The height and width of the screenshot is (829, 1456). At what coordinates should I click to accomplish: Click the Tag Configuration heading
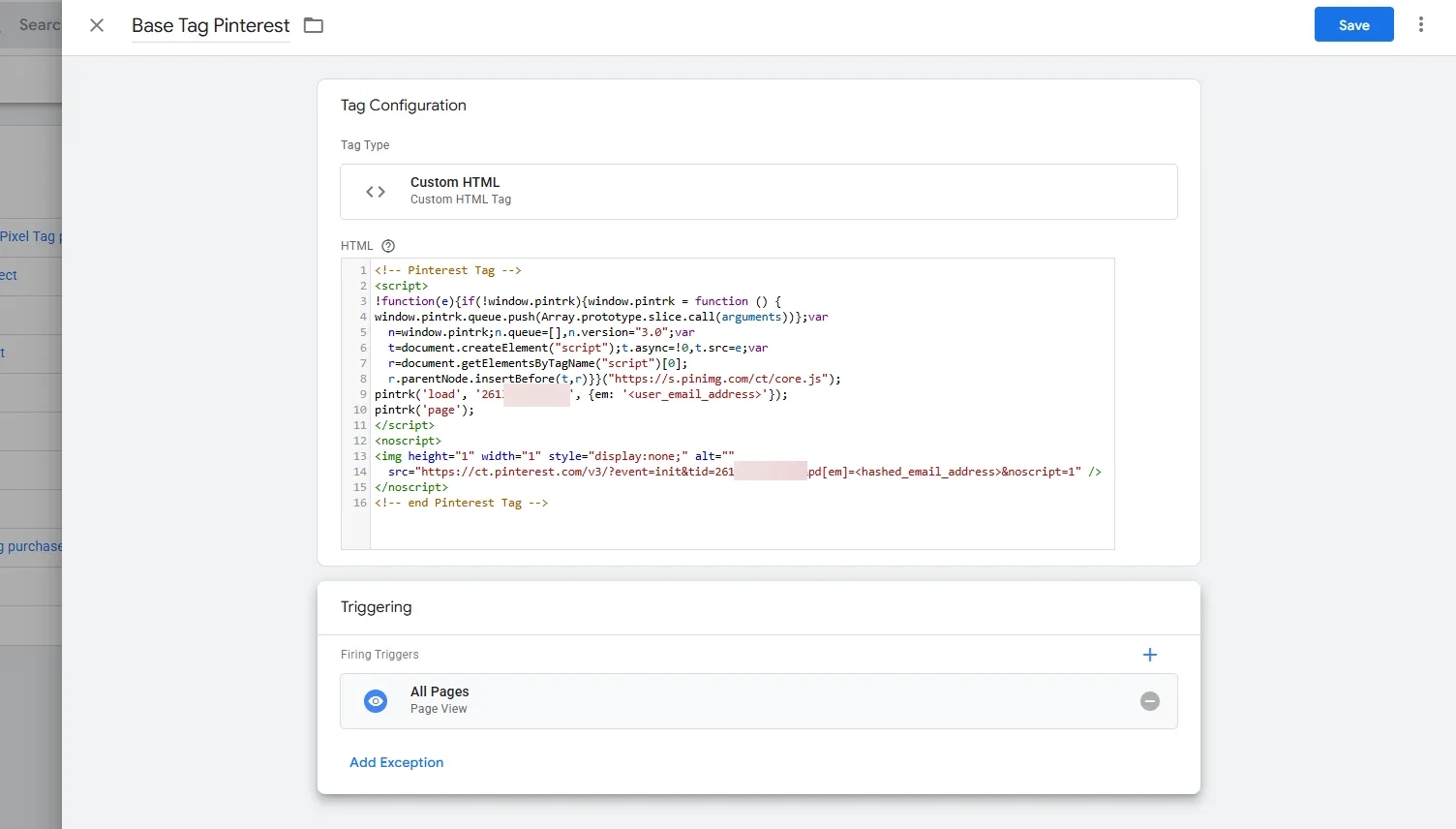click(x=404, y=106)
